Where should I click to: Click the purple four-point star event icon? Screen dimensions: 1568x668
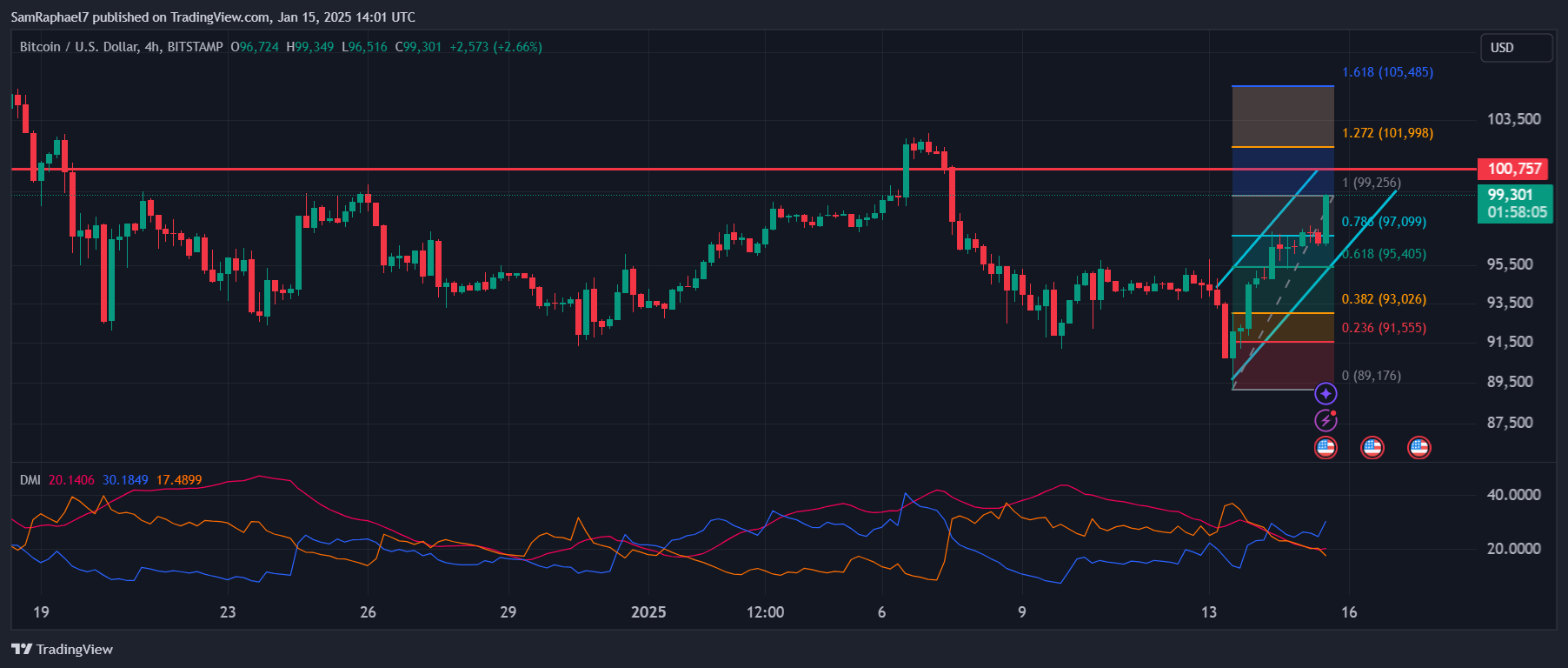point(1325,394)
